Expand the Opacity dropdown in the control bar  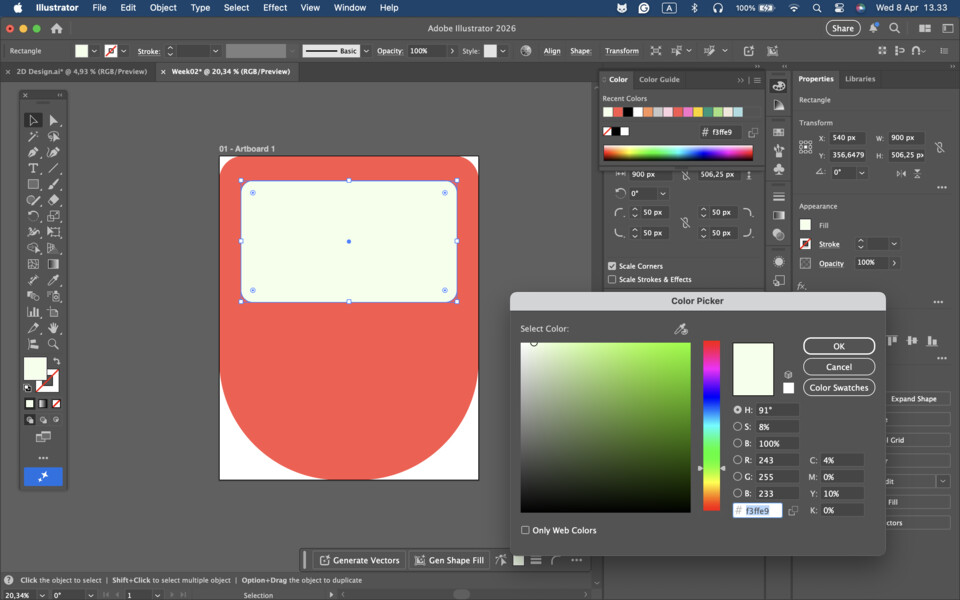coord(453,51)
